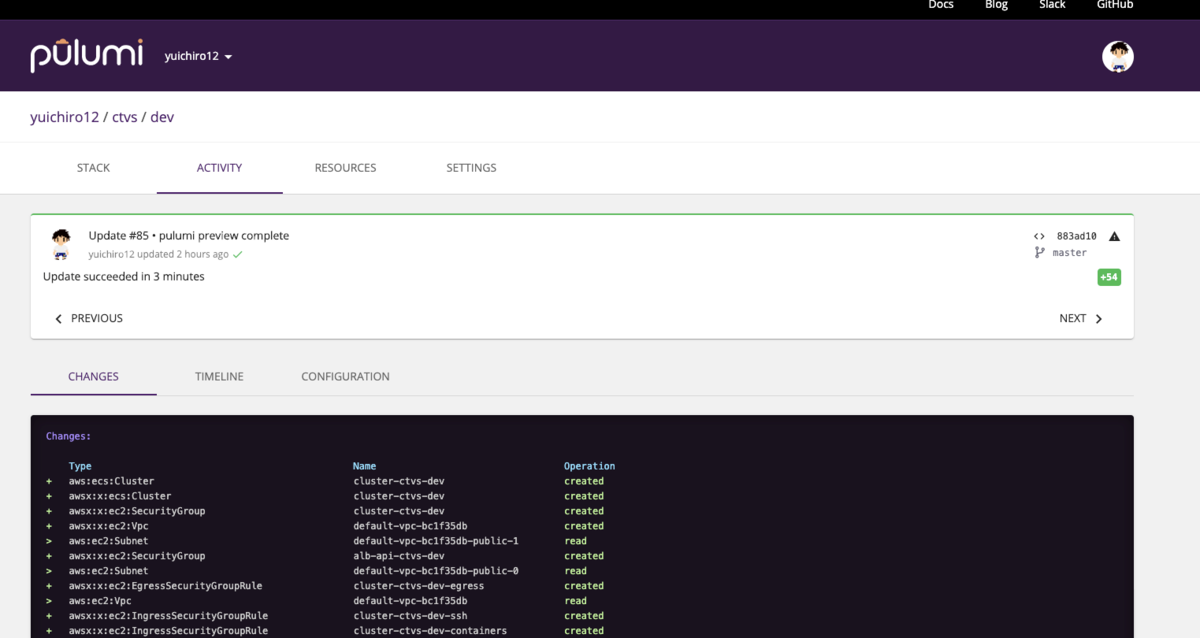Open the user avatar menu in header
The width and height of the screenshot is (1200, 638).
(x=1117, y=56)
